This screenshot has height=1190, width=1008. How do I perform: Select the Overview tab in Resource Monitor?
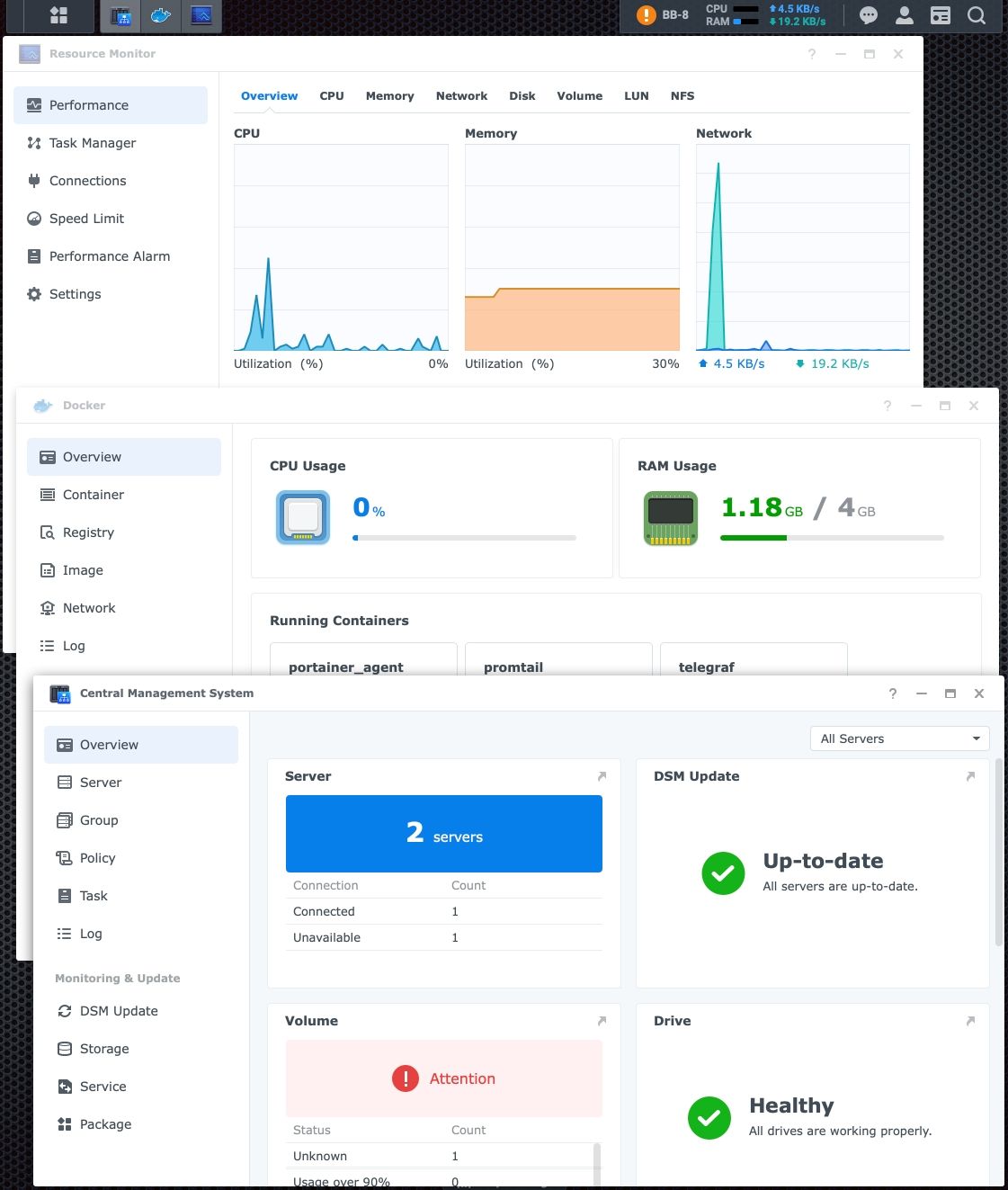(x=269, y=96)
